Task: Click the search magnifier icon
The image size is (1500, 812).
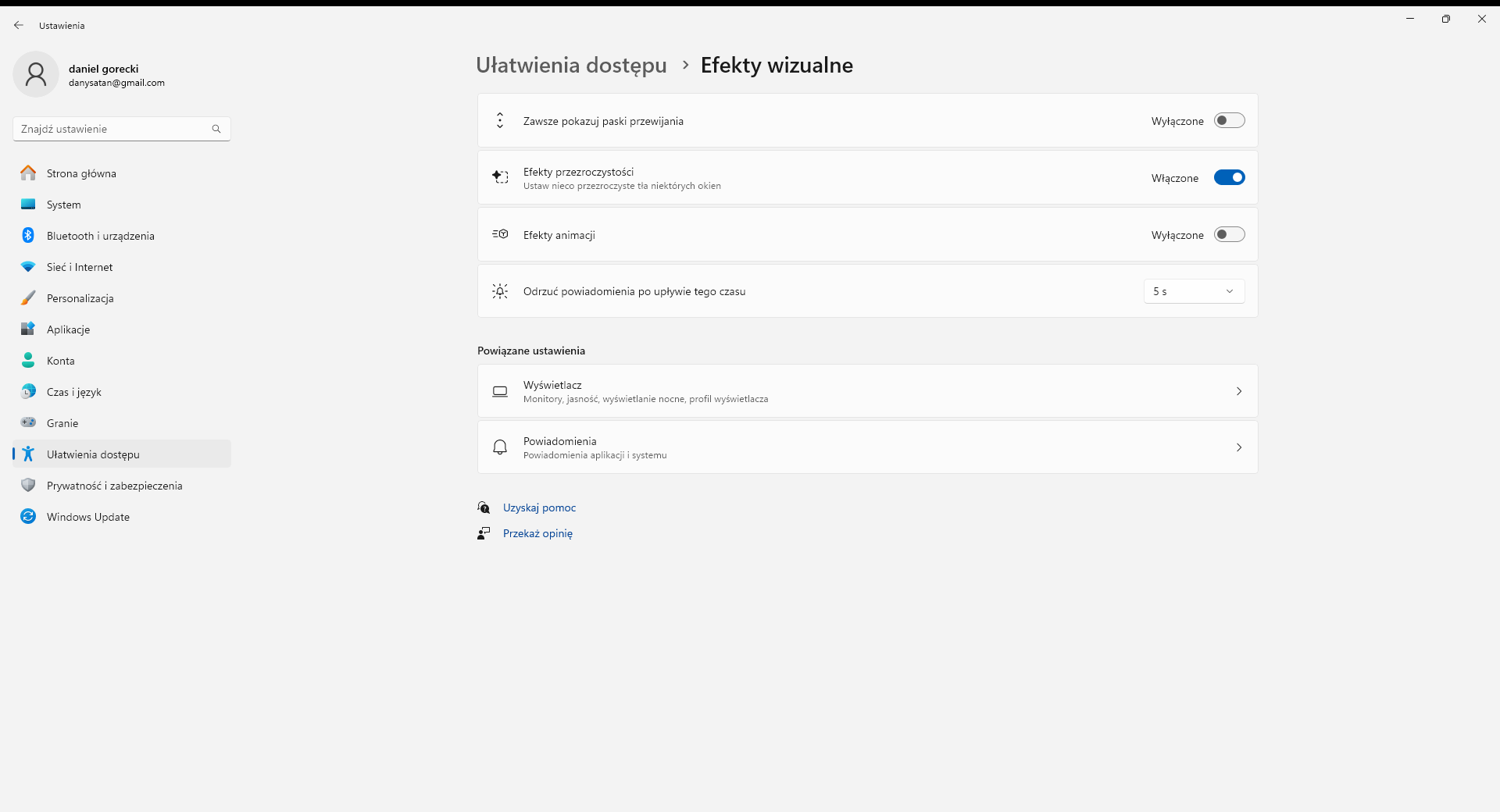Action: point(216,129)
